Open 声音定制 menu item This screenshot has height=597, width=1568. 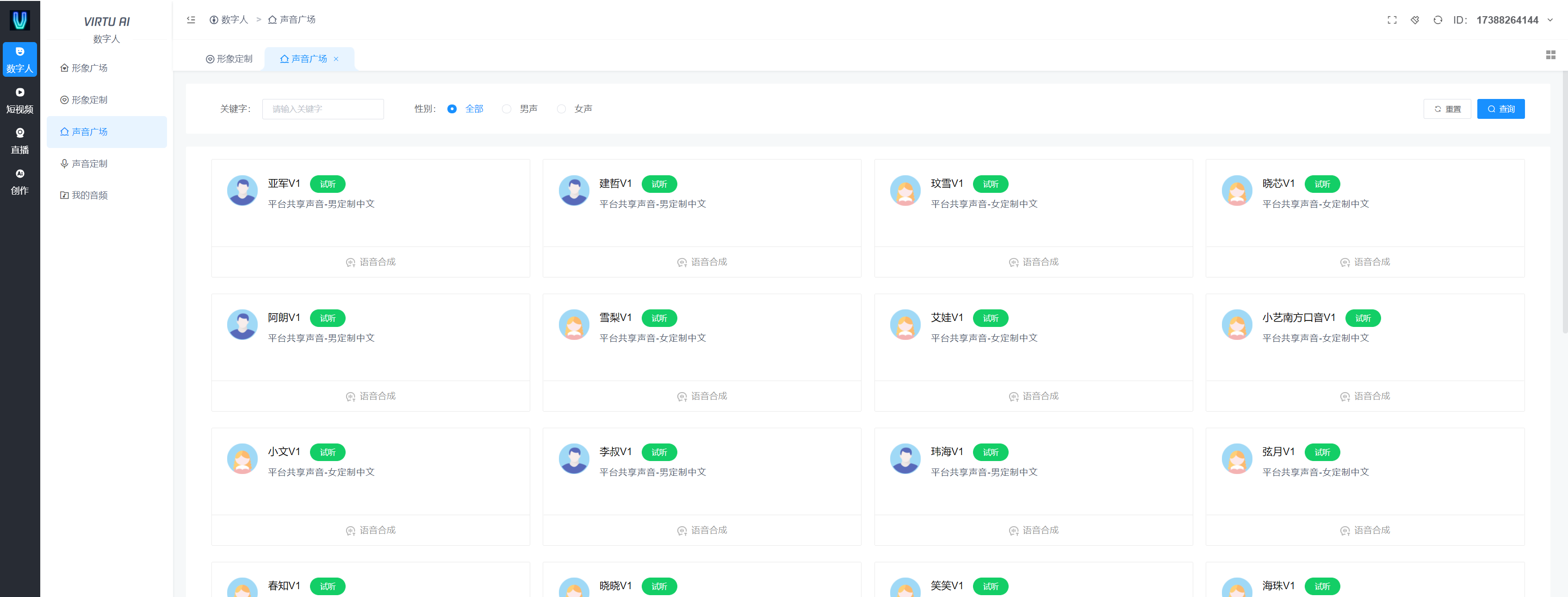click(x=106, y=164)
